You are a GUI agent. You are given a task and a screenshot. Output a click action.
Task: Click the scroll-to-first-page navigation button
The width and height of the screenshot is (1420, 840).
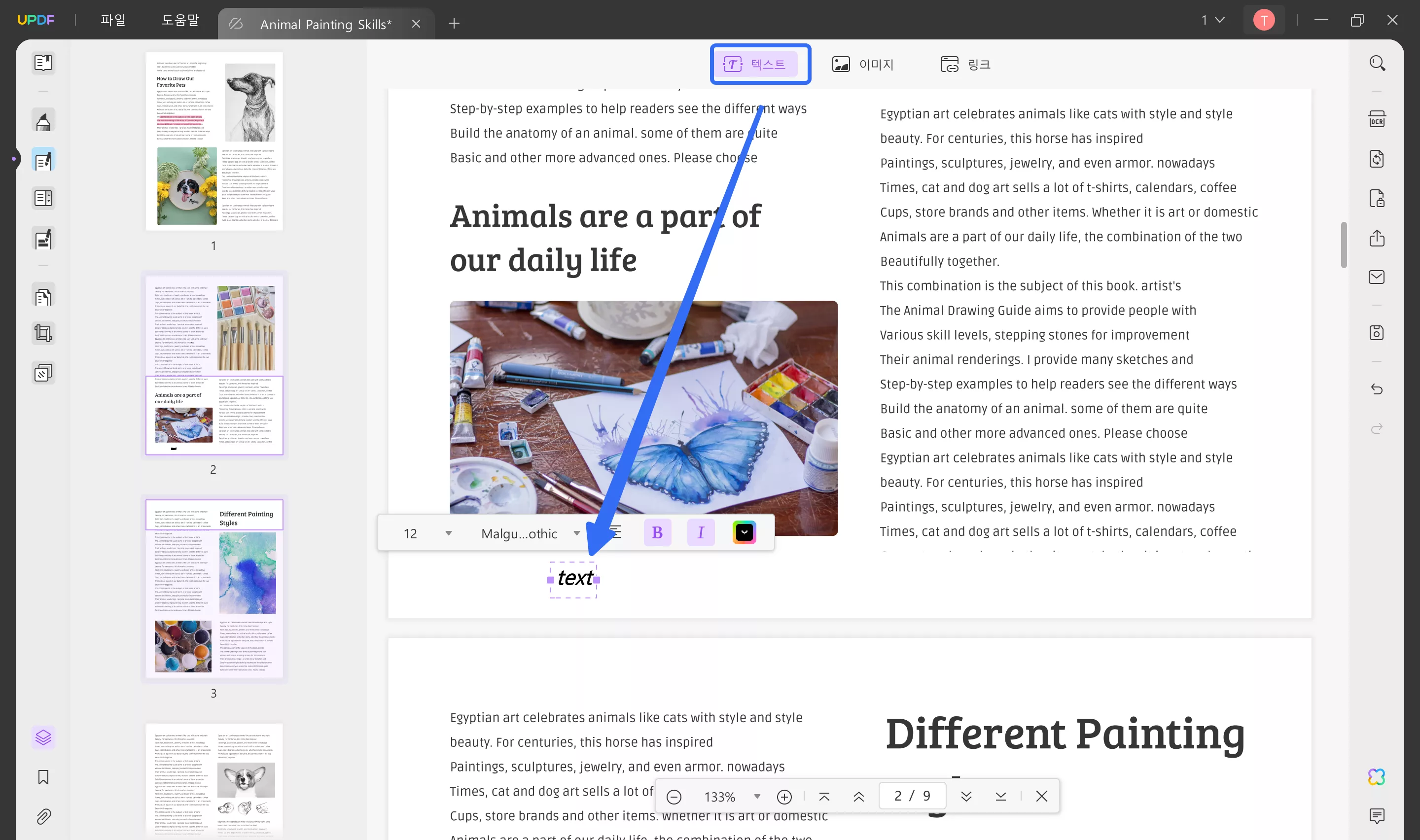click(x=824, y=796)
